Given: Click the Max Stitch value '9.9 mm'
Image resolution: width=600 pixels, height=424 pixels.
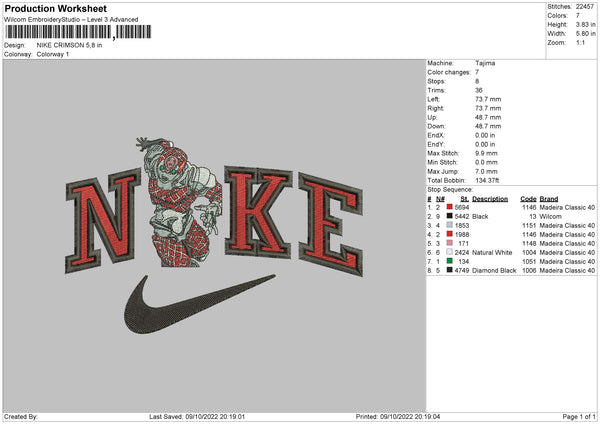Looking at the screenshot, I should (x=486, y=153).
